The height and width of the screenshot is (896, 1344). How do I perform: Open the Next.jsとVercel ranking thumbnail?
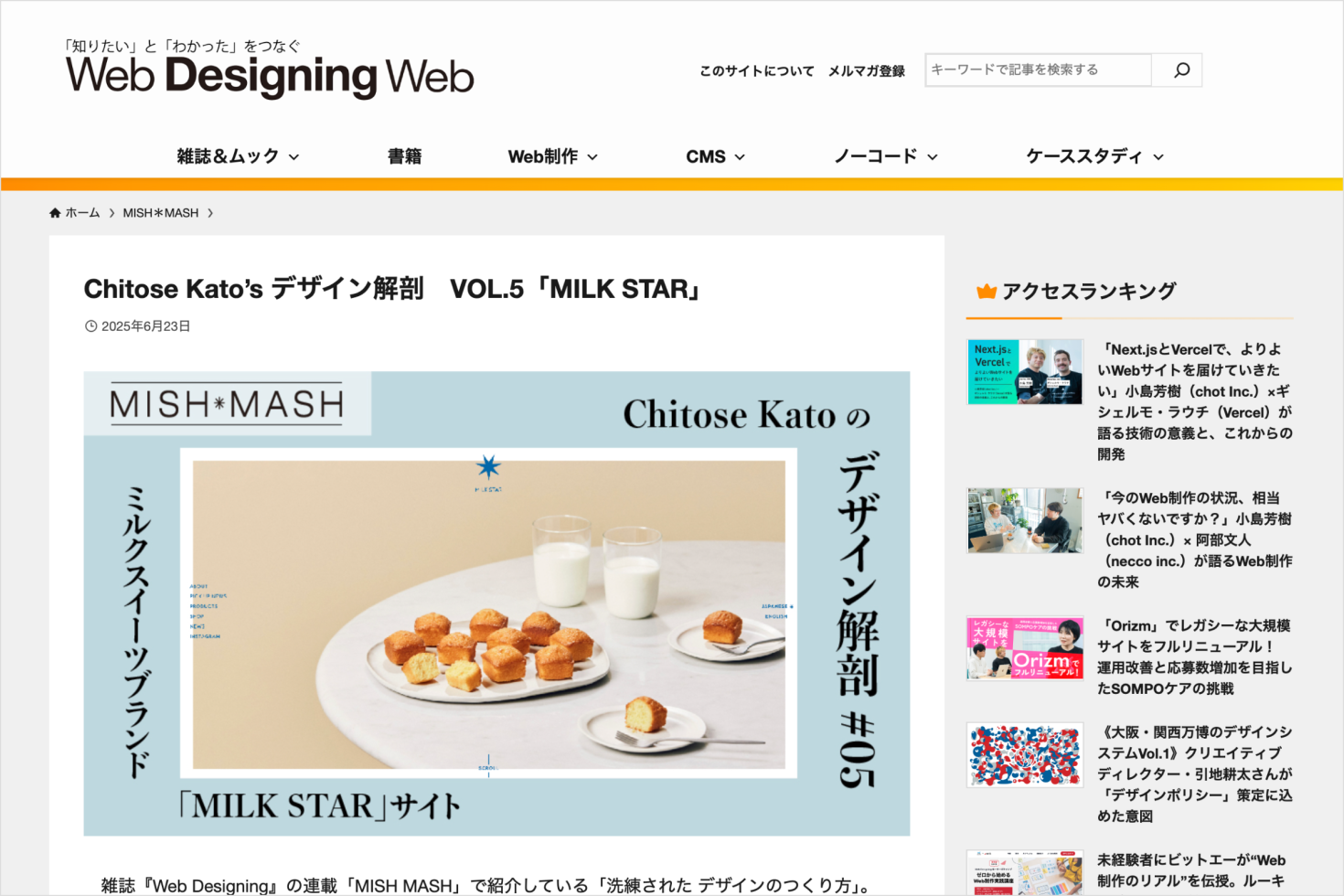1025,372
